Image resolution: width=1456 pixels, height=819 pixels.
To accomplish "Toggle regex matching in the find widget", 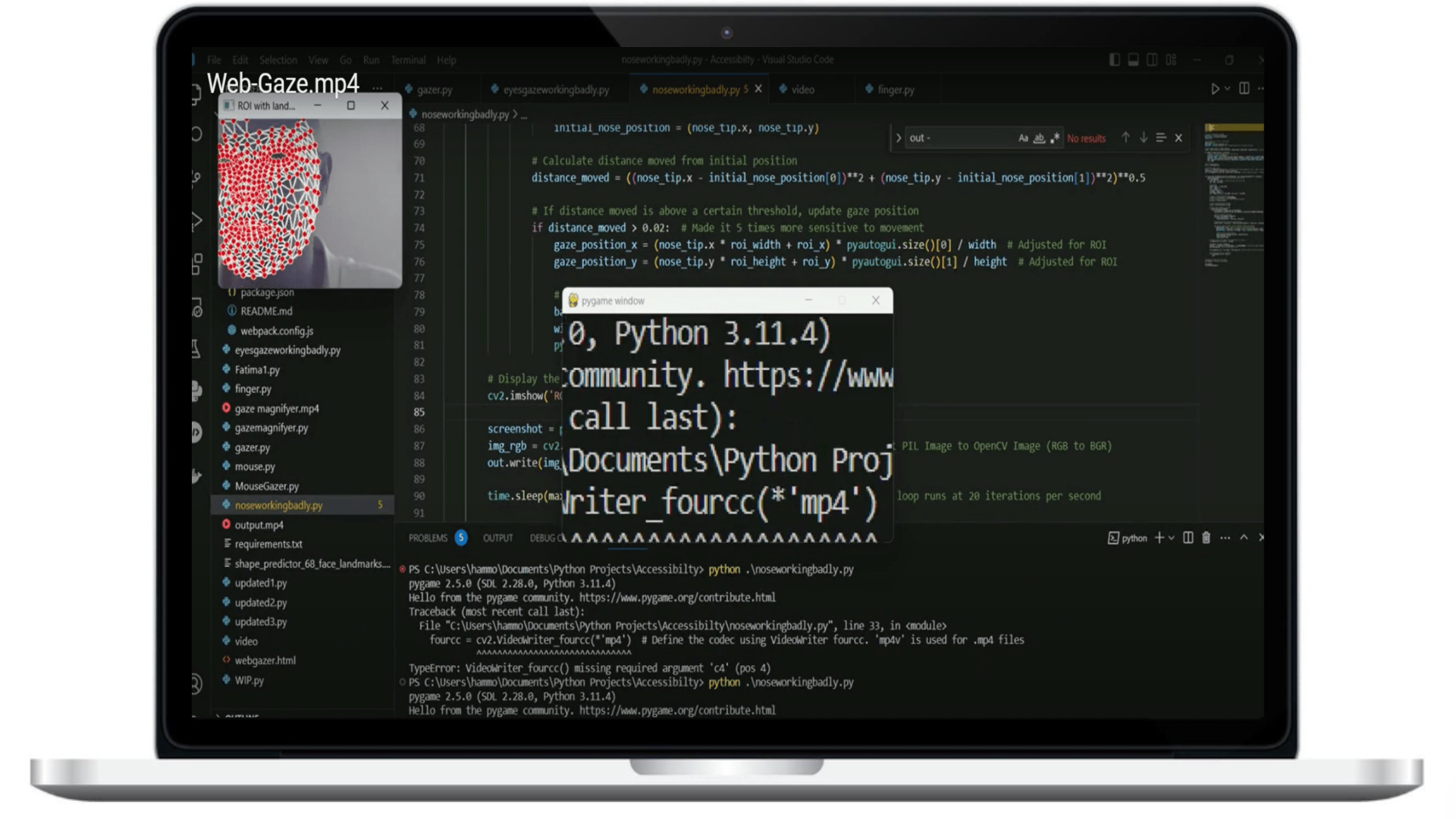I will 1055,138.
